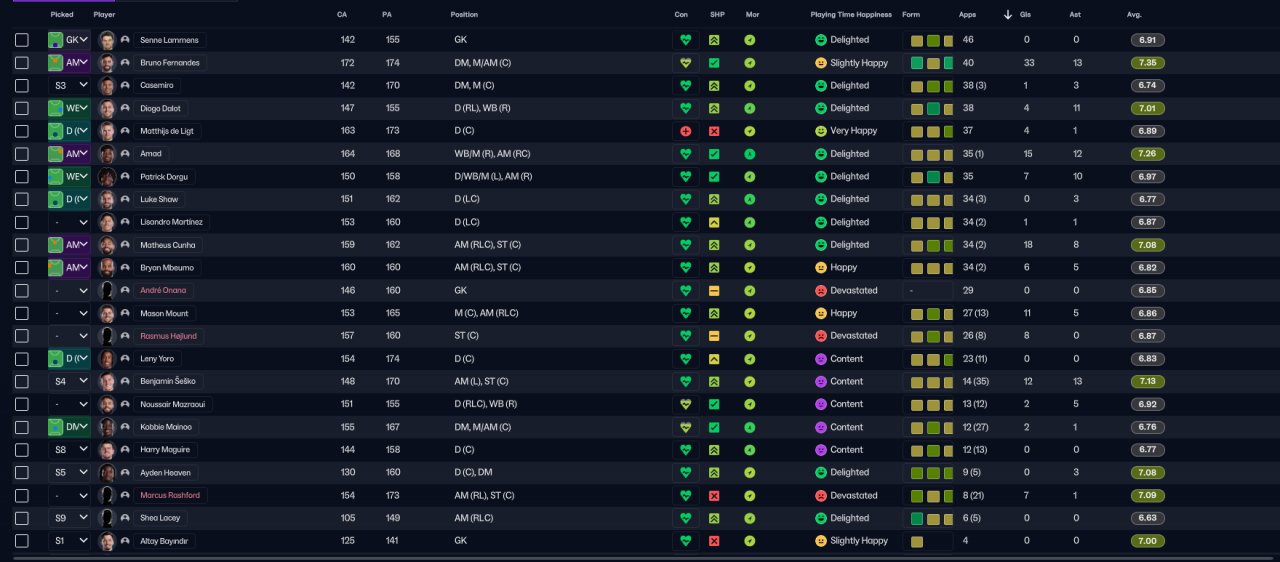The image size is (1280, 562).
Task: Open the GK picked dropdown for Senne Lammens
Action: point(69,40)
